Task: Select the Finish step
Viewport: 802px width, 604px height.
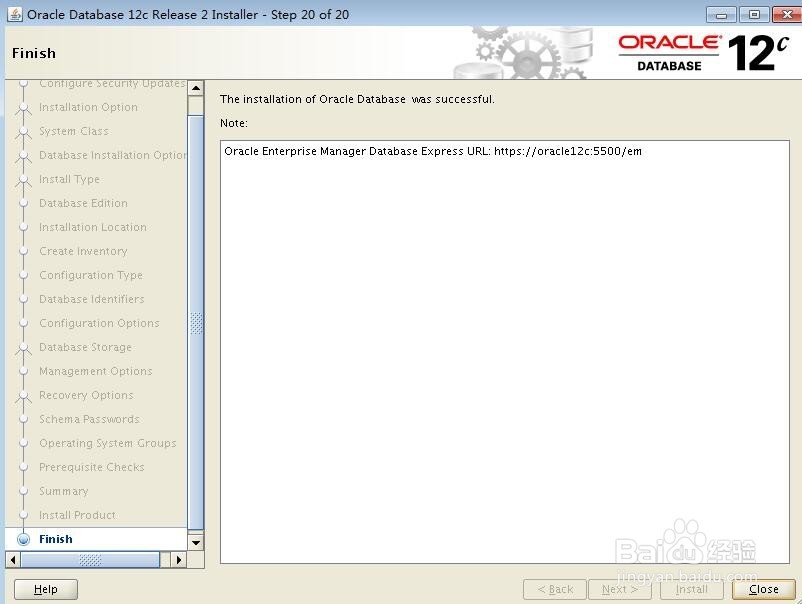Action: point(56,539)
